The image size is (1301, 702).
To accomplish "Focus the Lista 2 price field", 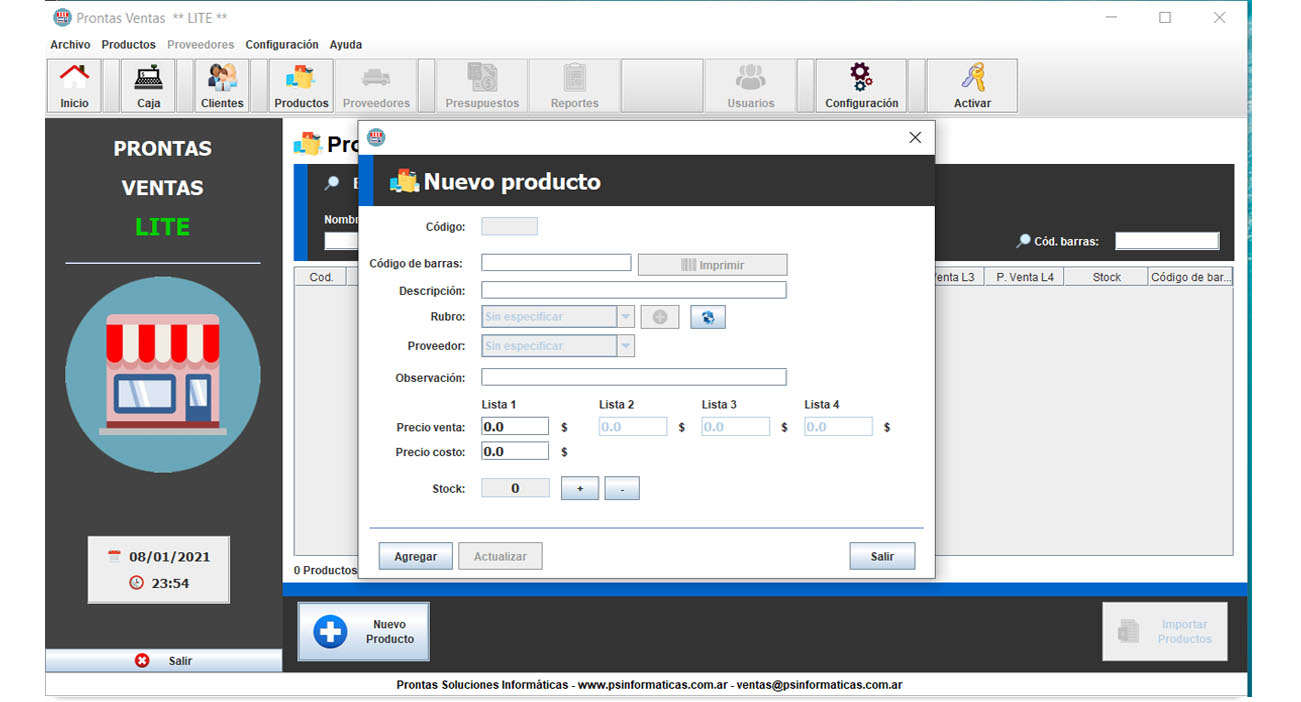I will tap(633, 426).
